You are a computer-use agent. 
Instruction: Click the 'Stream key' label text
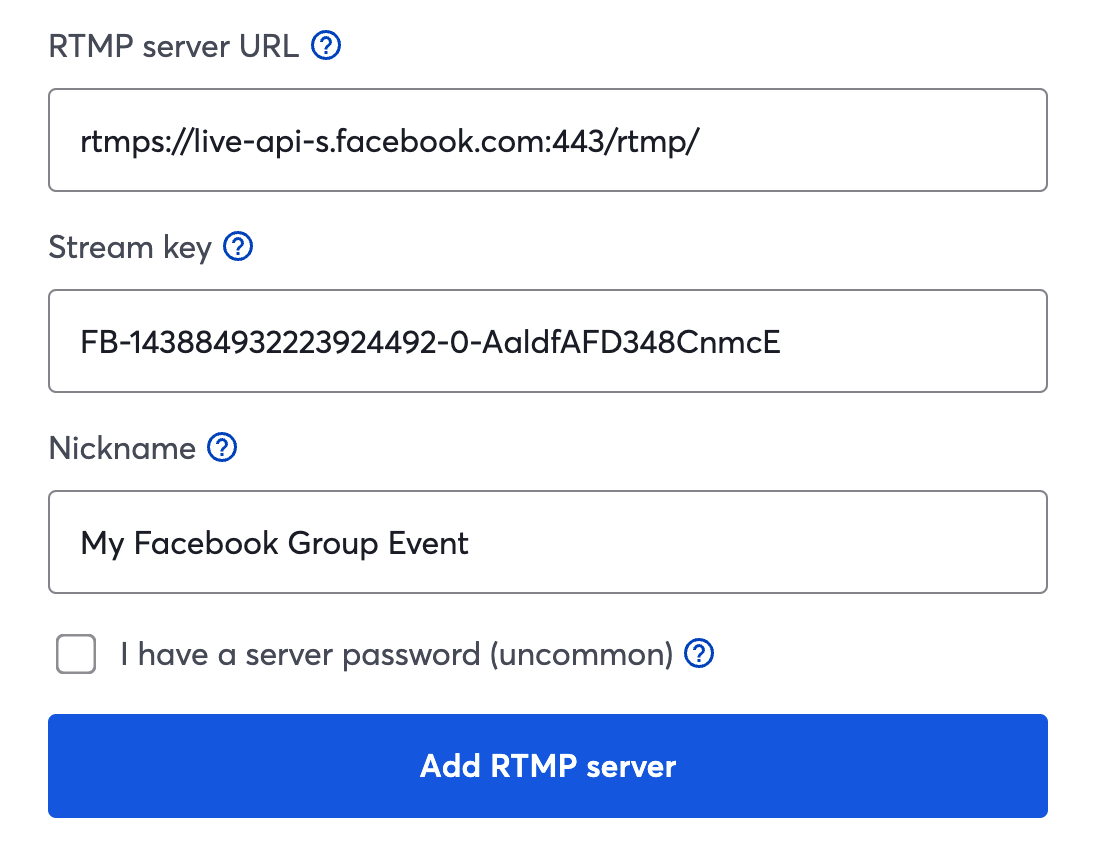click(x=130, y=248)
